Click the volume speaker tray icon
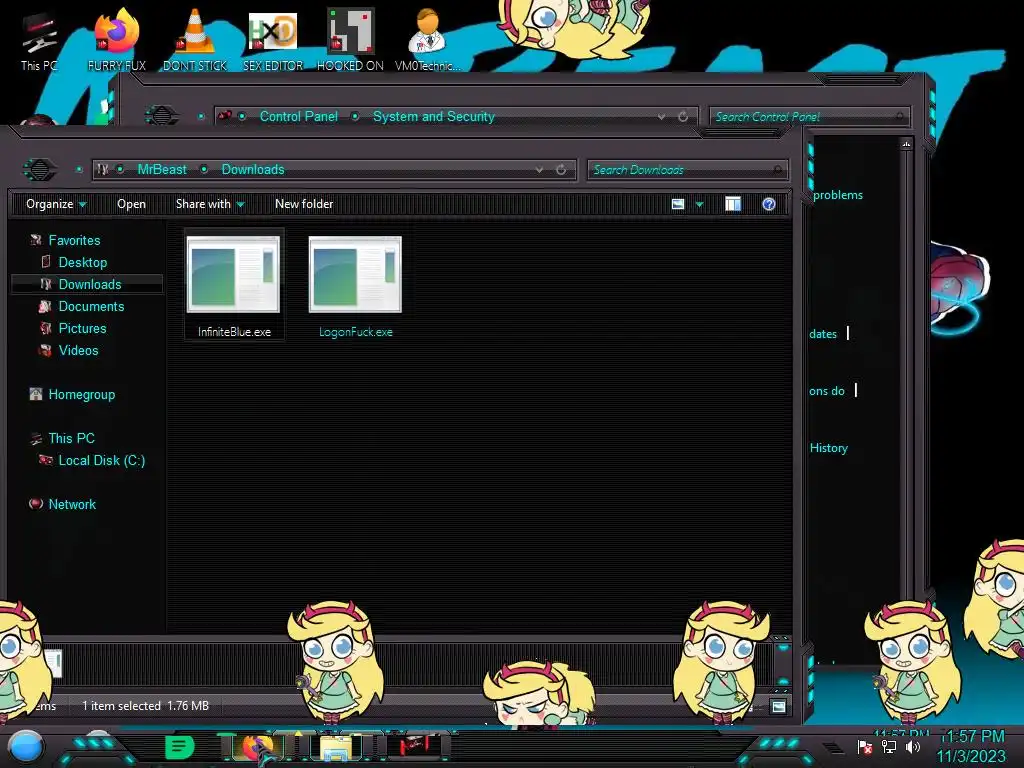 pos(912,747)
